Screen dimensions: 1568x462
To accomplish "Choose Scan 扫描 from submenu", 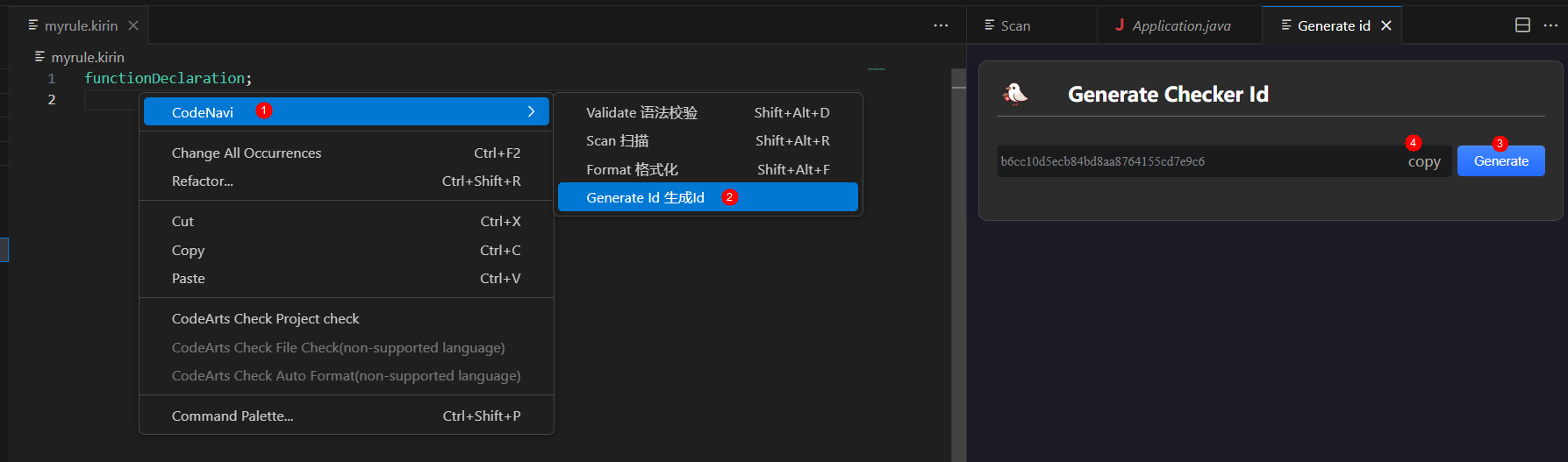I will 708,140.
